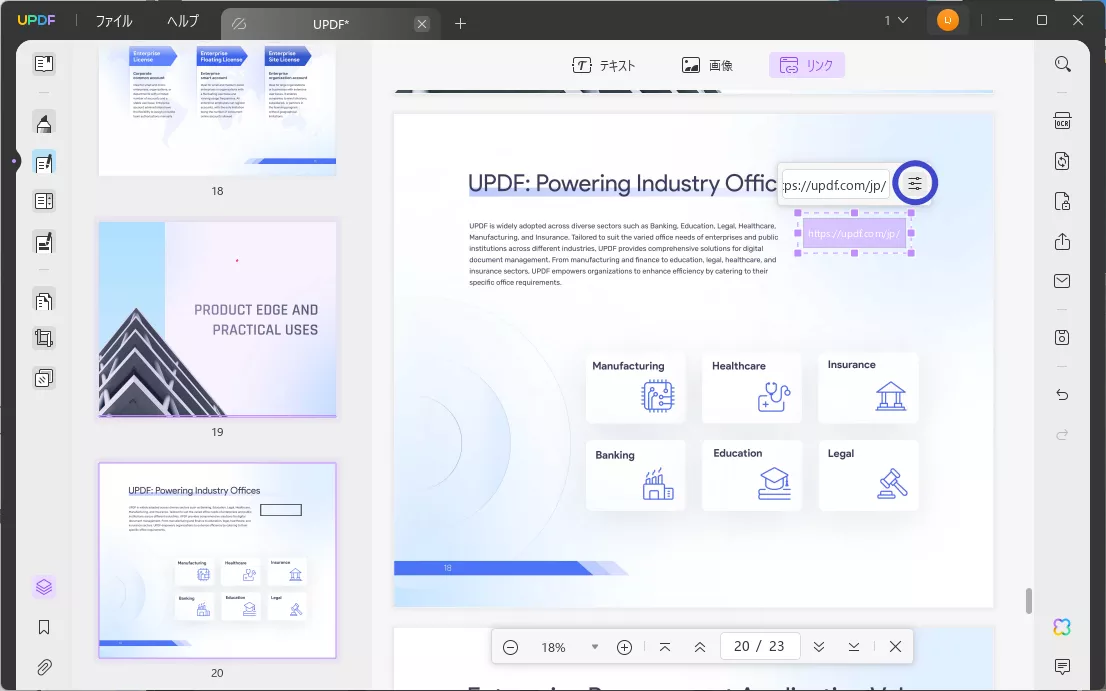The height and width of the screenshot is (691, 1106).
Task: Click the Banking card
Action: (x=635, y=475)
